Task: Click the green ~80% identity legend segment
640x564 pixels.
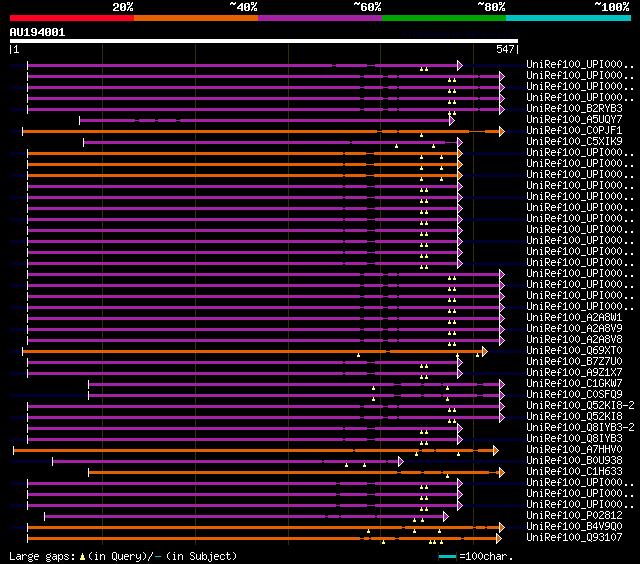Action: [x=444, y=18]
